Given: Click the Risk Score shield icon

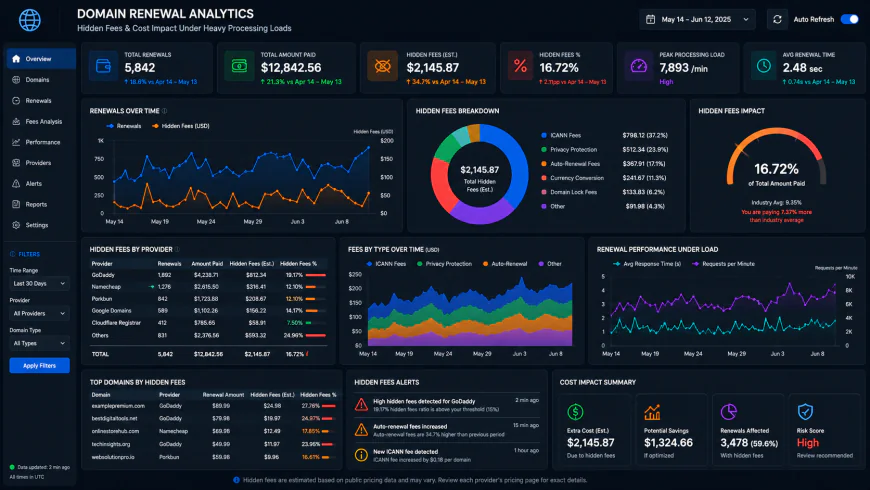Looking at the screenshot, I should click(805, 412).
